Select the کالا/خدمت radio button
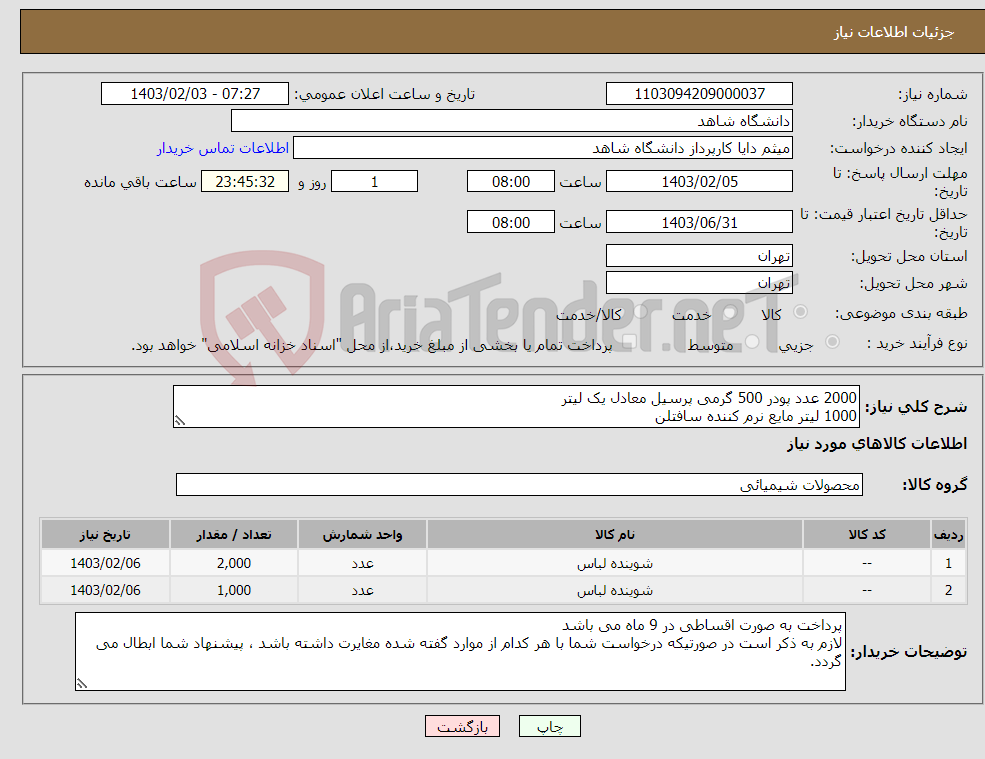This screenshot has width=985, height=759. tap(640, 312)
